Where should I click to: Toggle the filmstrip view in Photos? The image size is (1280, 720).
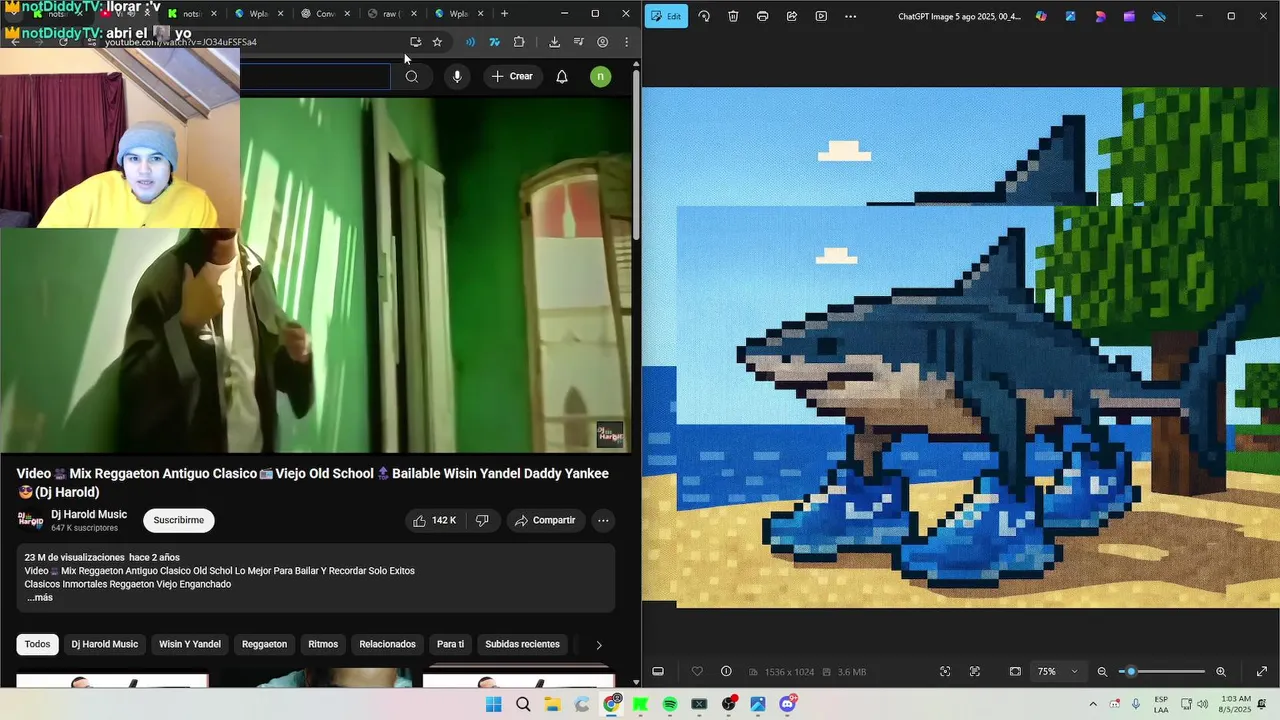658,671
